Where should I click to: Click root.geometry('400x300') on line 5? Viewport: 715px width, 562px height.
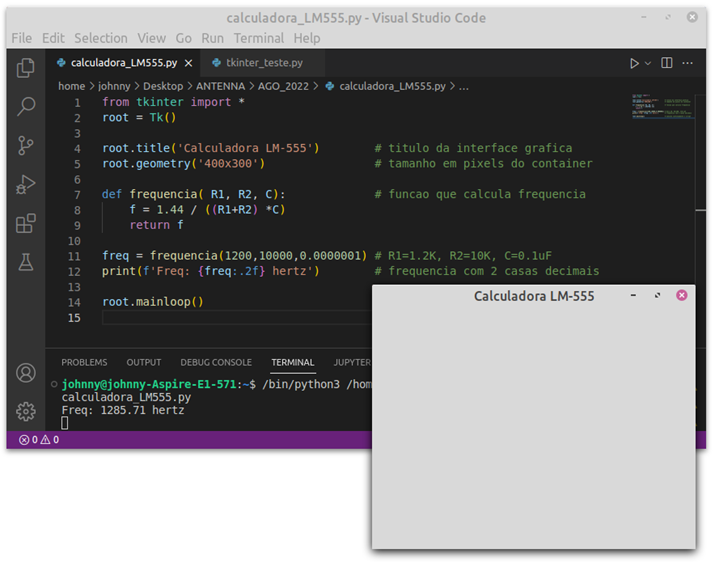tap(183, 163)
